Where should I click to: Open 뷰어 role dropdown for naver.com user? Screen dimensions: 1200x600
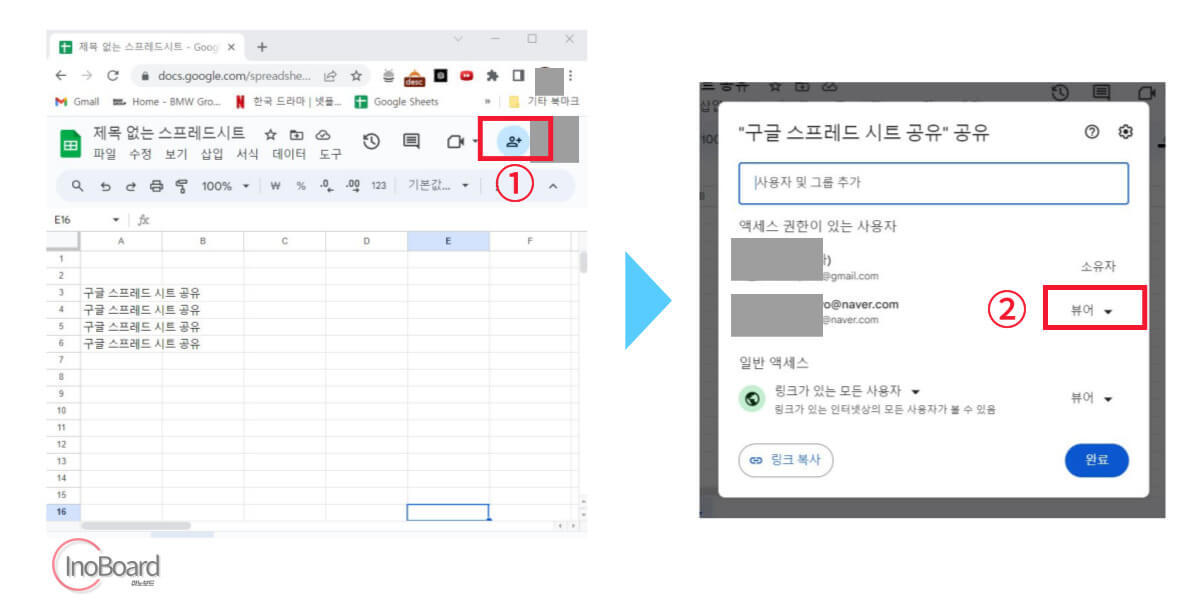(x=1092, y=311)
